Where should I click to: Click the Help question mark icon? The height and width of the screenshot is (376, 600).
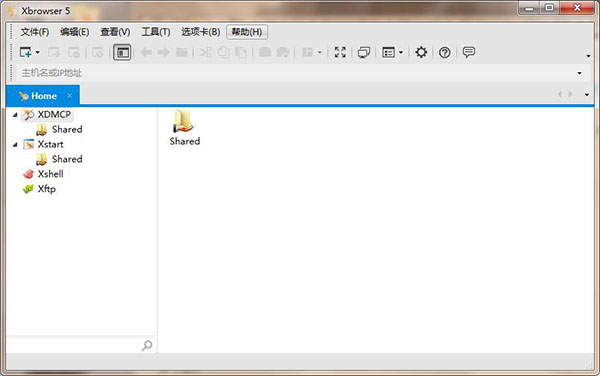[444, 52]
